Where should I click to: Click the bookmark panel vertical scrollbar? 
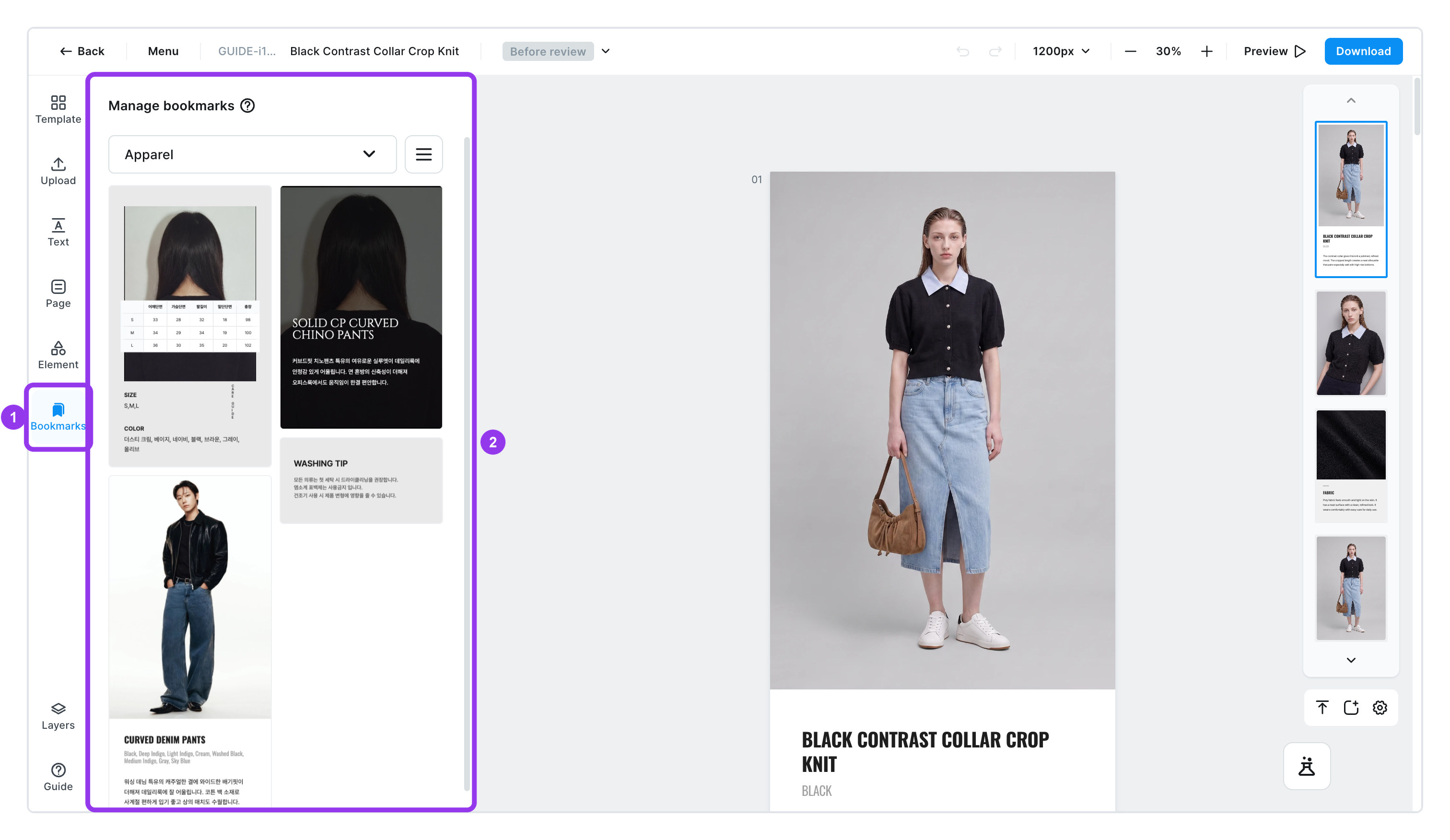[x=467, y=463]
